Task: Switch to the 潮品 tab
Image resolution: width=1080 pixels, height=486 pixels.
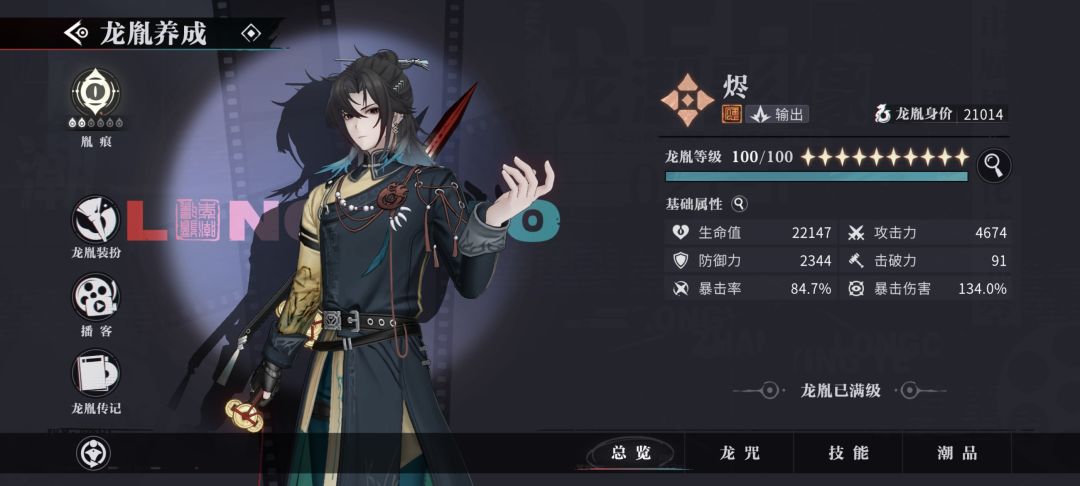Action: click(957, 453)
